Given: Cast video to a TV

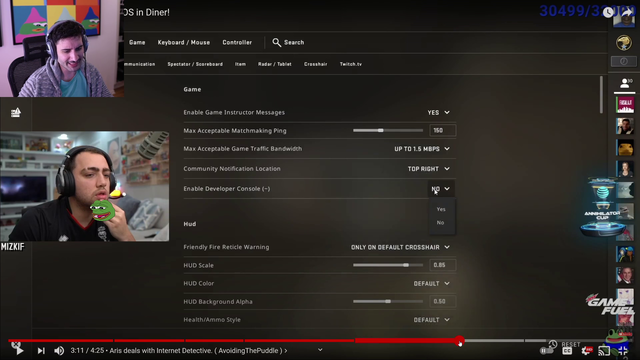Looking at the screenshot, I should coord(604,351).
